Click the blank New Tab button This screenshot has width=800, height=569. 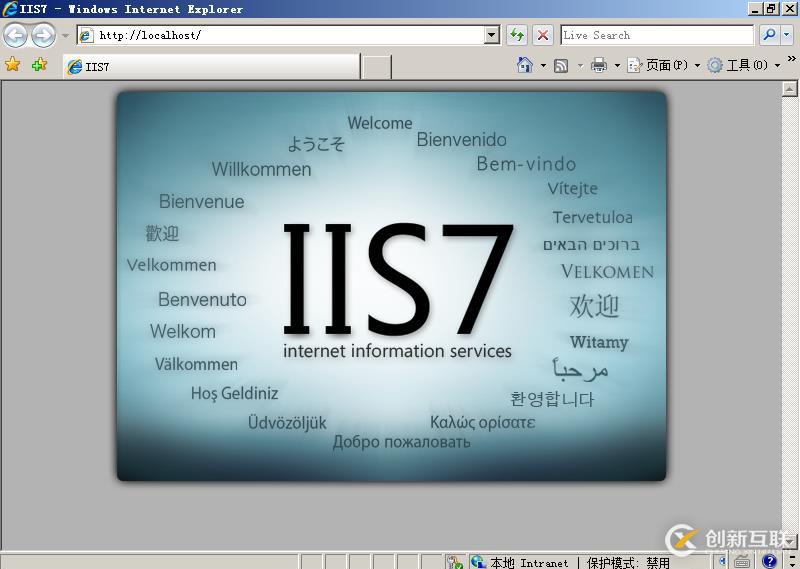(x=376, y=67)
